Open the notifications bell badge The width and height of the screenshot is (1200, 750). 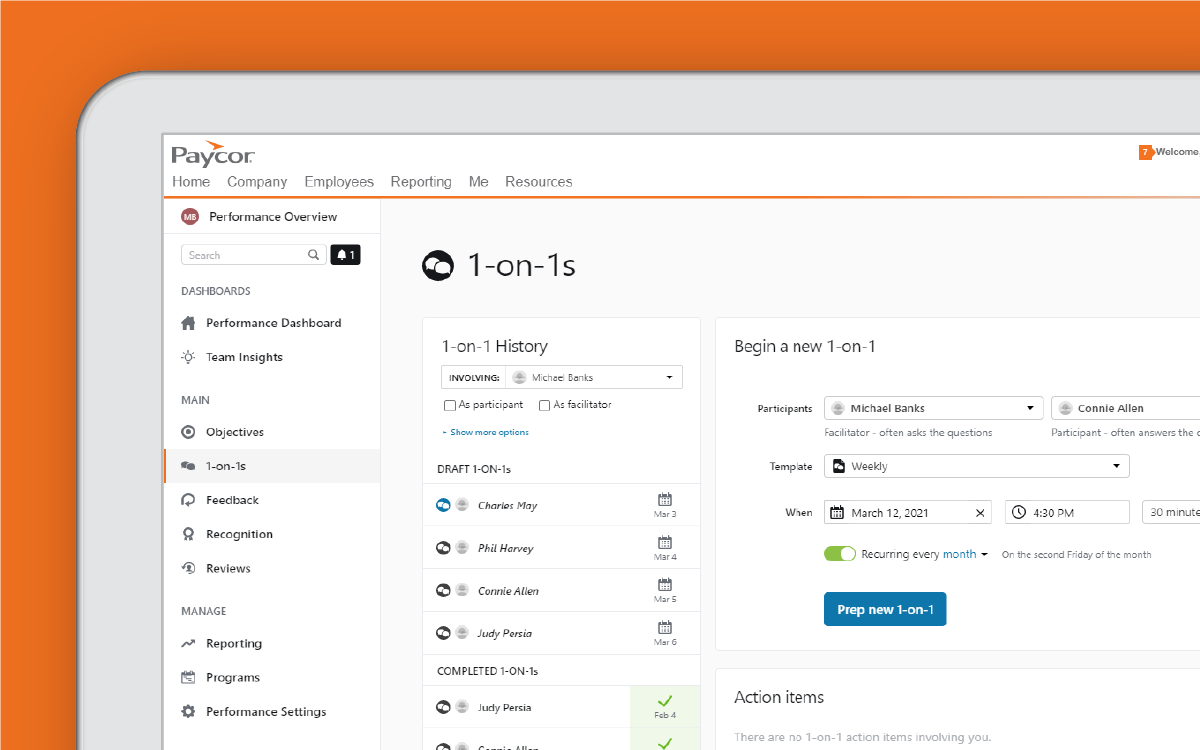coord(345,255)
